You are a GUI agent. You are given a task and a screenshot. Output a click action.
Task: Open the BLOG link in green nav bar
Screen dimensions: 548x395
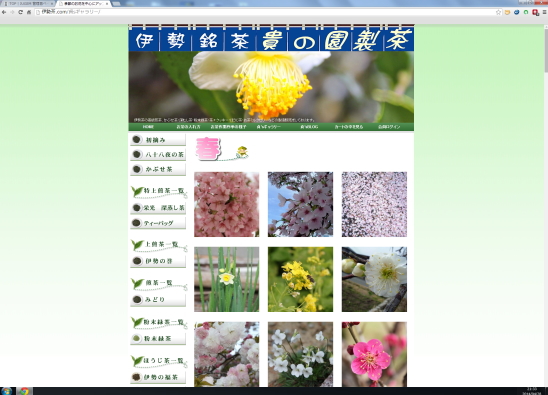pyautogui.click(x=309, y=127)
